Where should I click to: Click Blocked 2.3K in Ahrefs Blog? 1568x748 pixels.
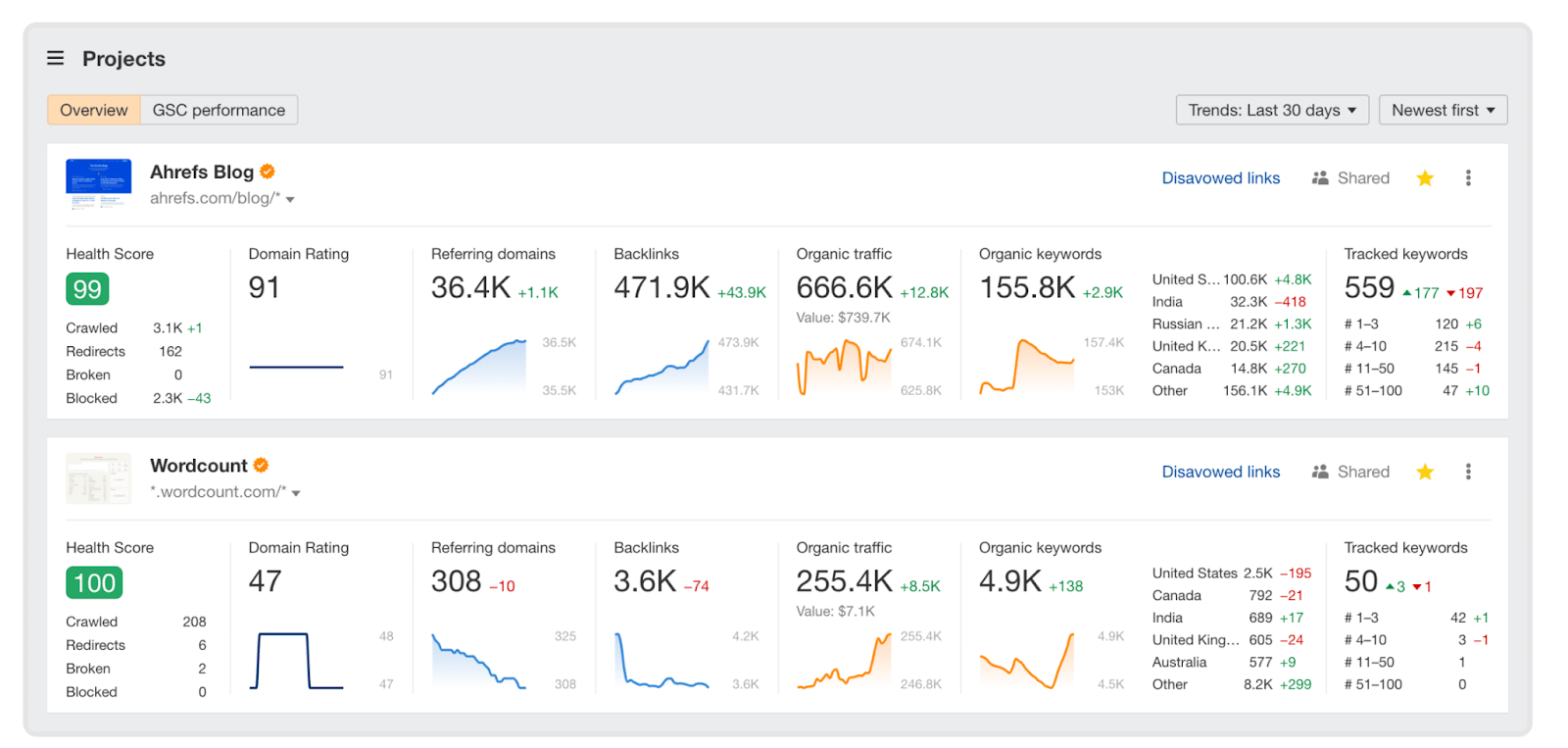(138, 399)
